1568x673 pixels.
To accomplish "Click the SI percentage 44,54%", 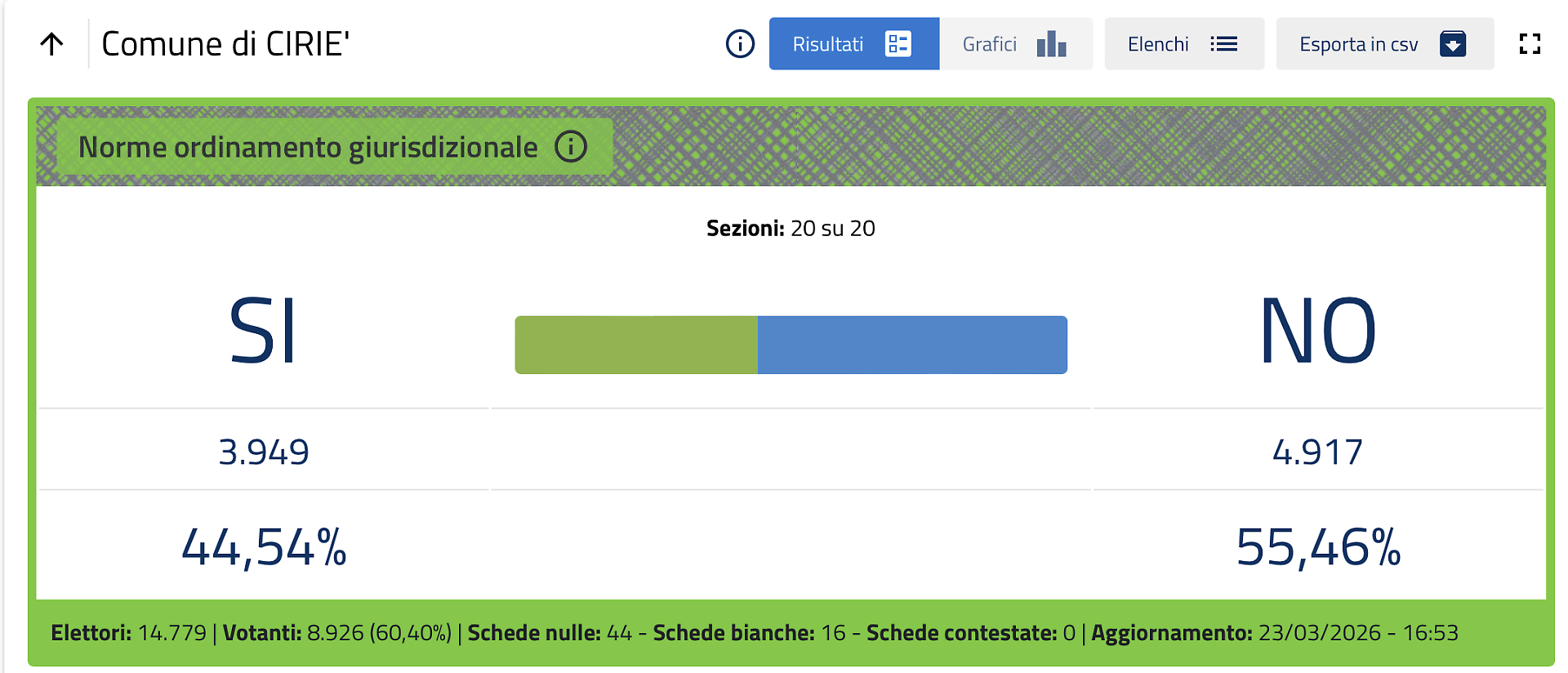I will 264,546.
